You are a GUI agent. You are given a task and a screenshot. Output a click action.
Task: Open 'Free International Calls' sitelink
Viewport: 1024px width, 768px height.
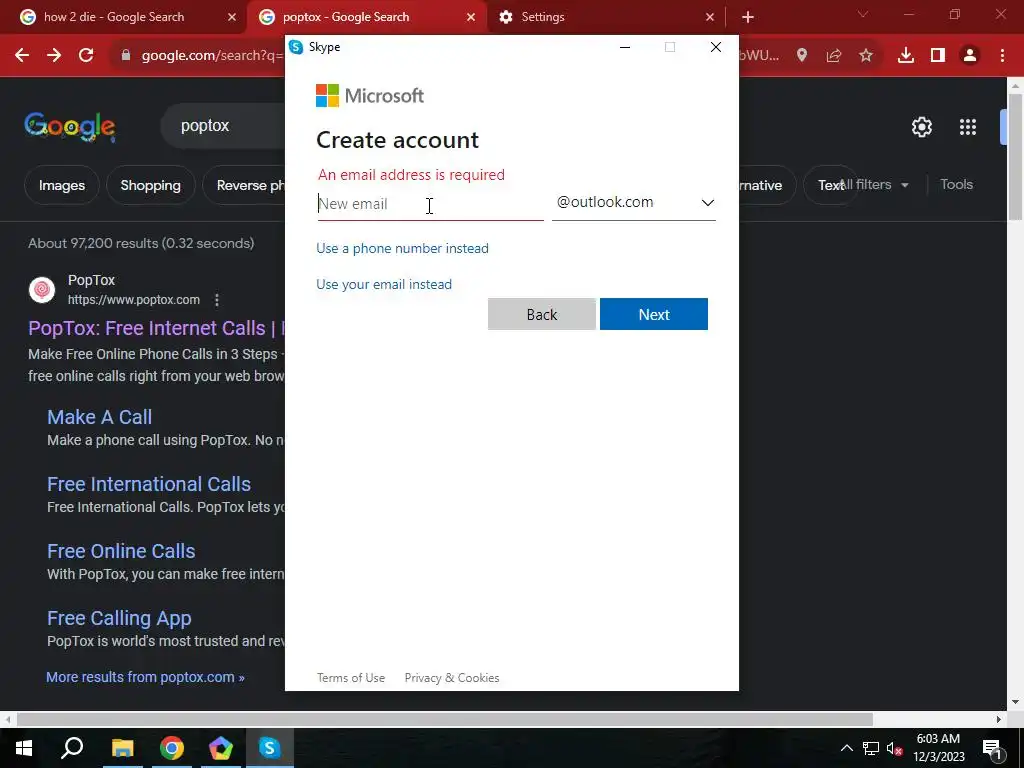149,484
